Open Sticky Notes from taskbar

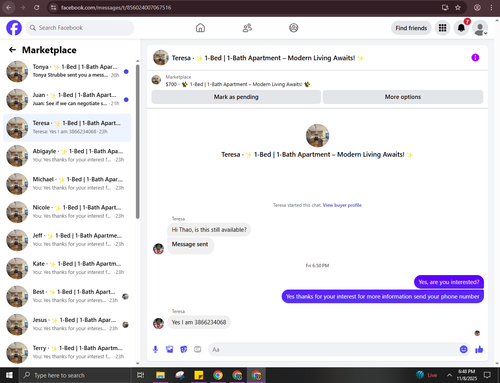coord(199,375)
